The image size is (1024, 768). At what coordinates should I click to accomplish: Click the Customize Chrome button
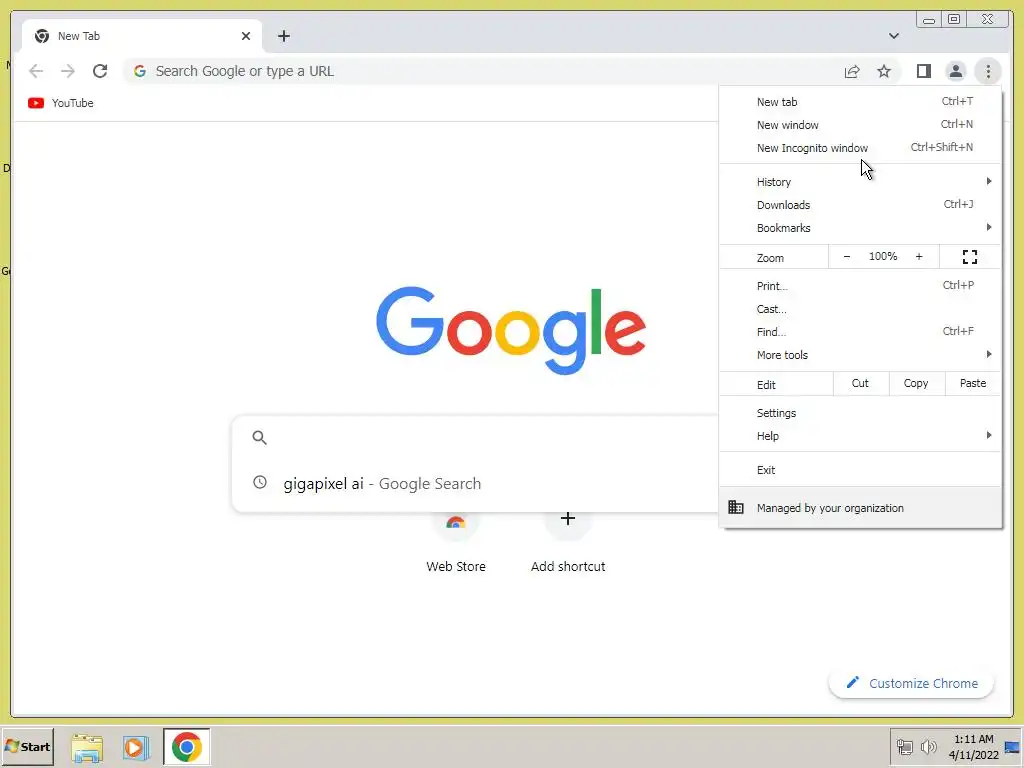(x=912, y=683)
